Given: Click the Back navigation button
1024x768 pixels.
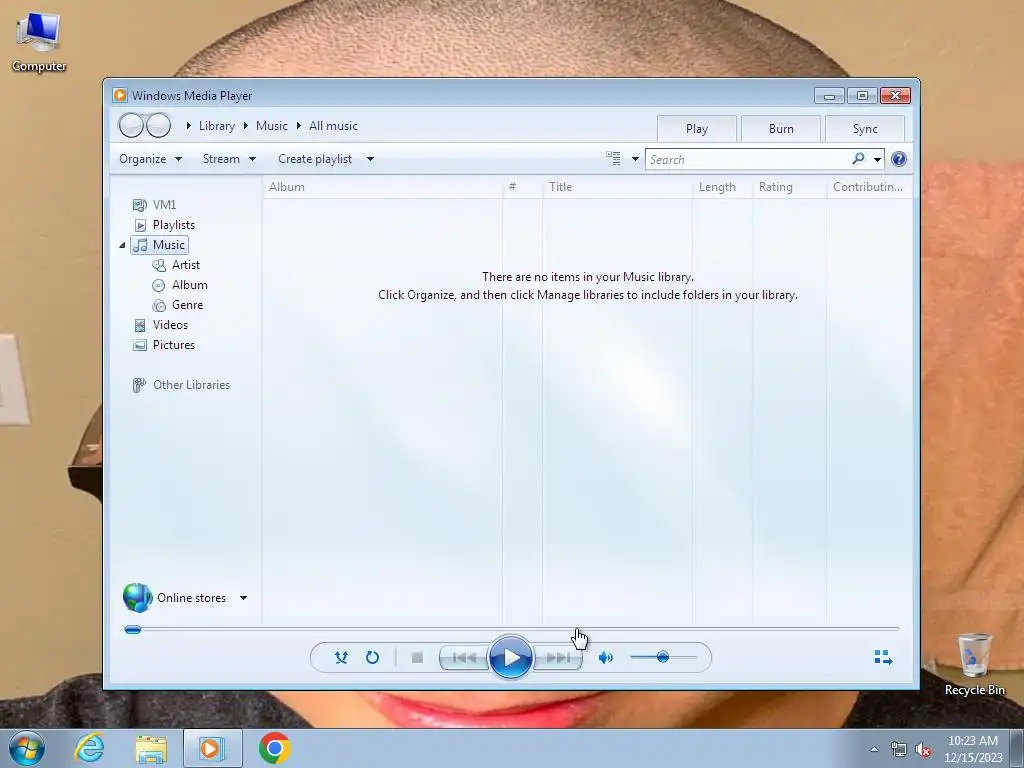Looking at the screenshot, I should [x=131, y=125].
